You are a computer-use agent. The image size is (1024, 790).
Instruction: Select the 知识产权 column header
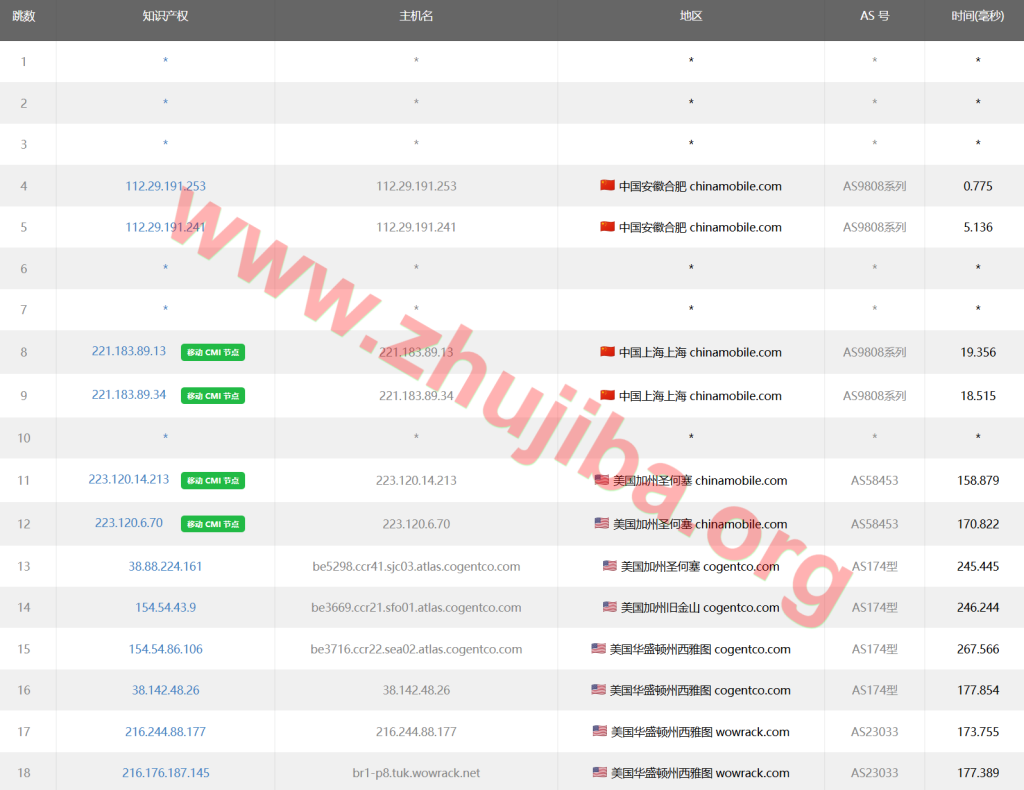[x=165, y=17]
